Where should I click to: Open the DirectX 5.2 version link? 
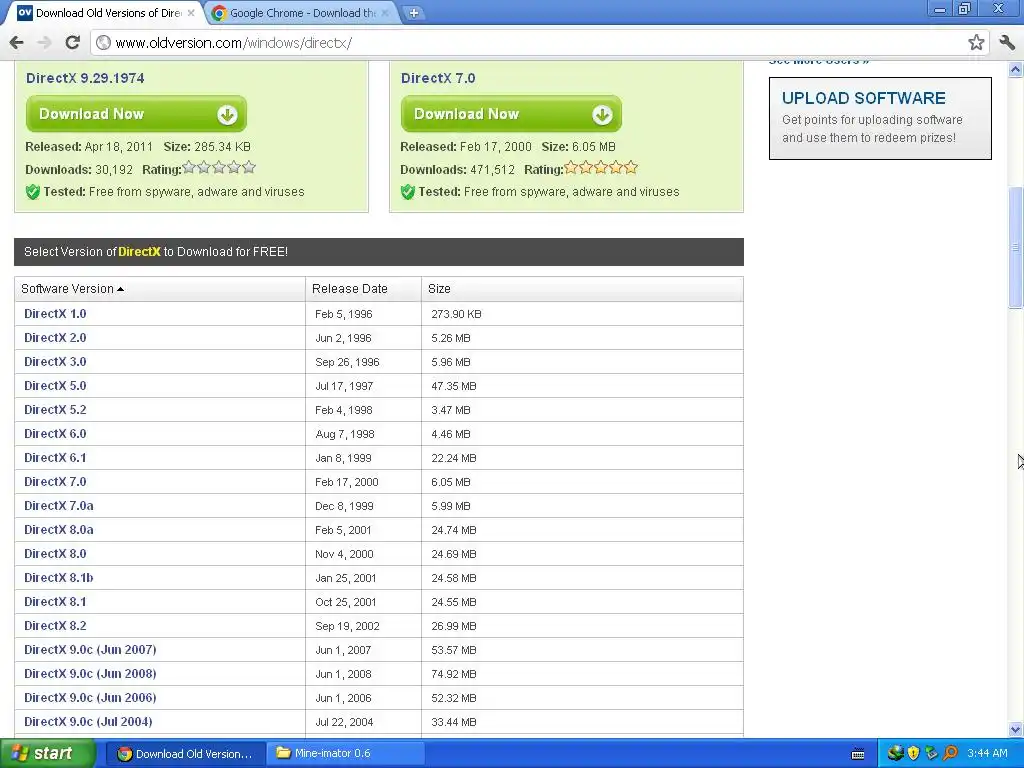[x=55, y=410]
